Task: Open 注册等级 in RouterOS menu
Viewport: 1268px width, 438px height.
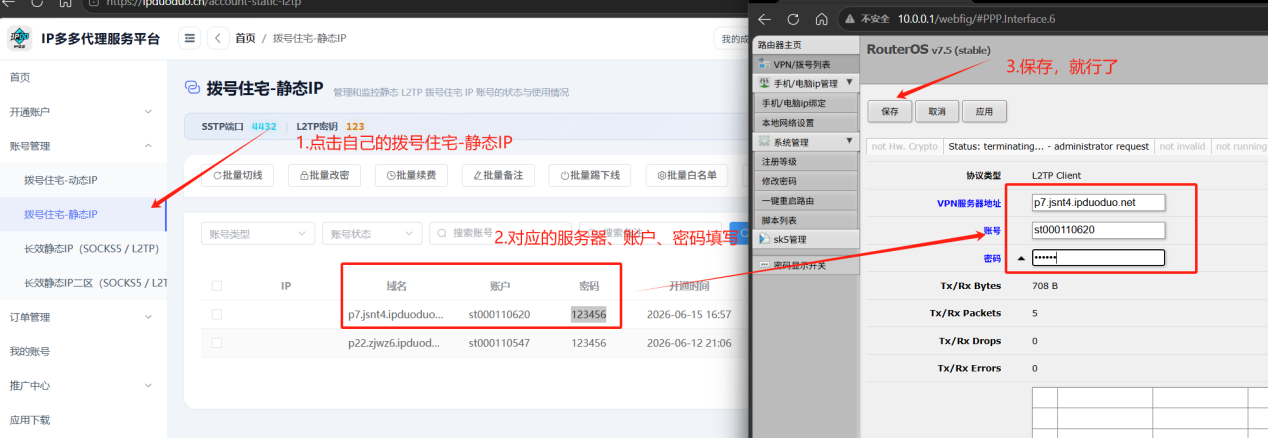Action: point(806,161)
